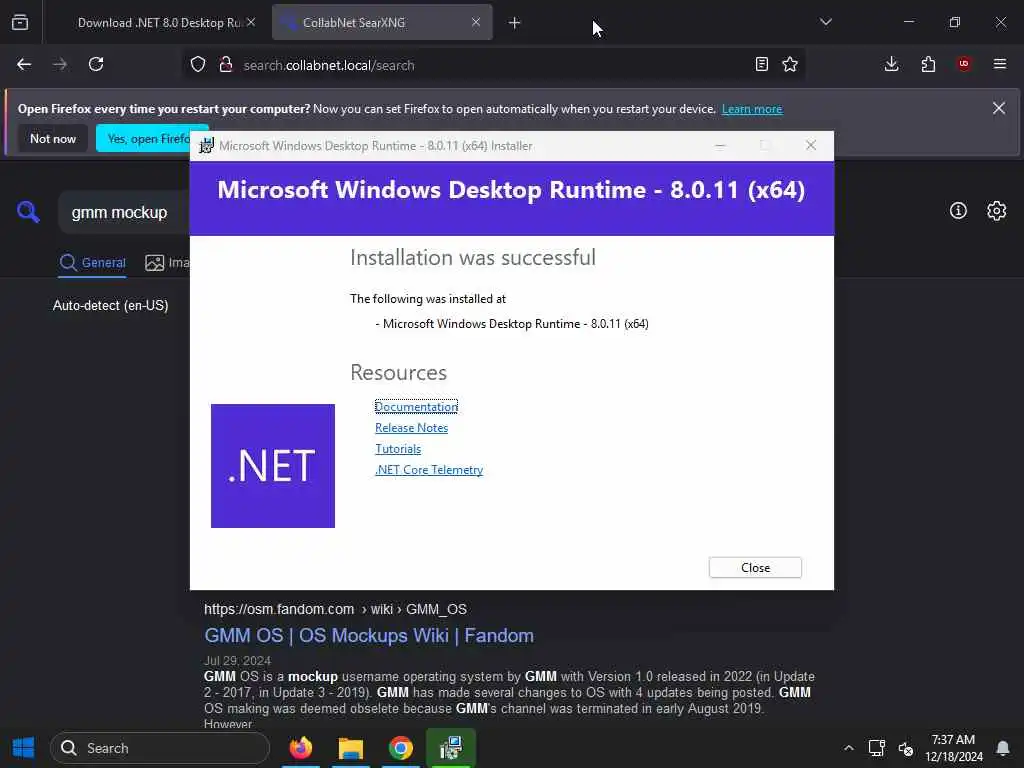Viewport: 1024px width, 768px height.
Task: Open SearXNG preferences gear icon
Action: click(x=997, y=210)
